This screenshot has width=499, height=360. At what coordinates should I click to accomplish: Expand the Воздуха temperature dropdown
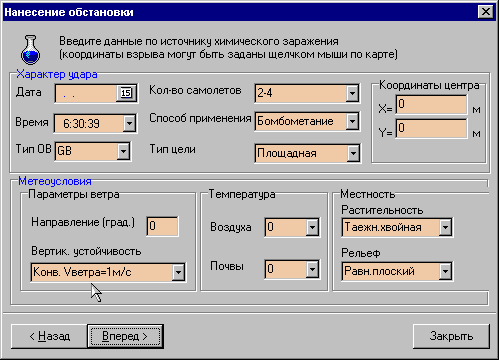coord(312,227)
